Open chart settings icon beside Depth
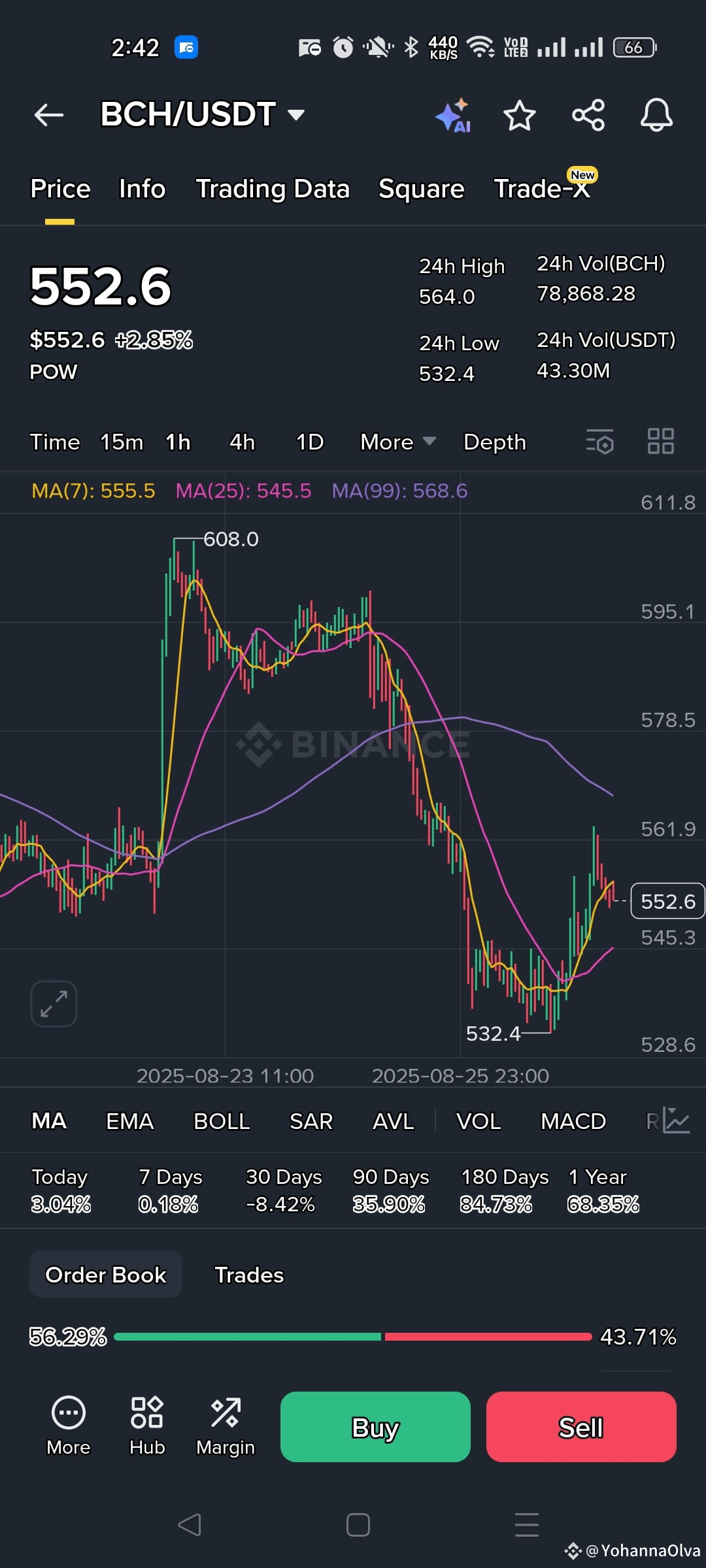 600,442
